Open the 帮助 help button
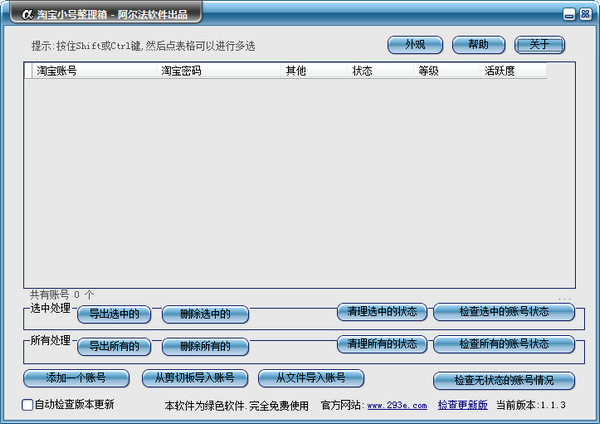The width and height of the screenshot is (600, 424). pyautogui.click(x=478, y=45)
